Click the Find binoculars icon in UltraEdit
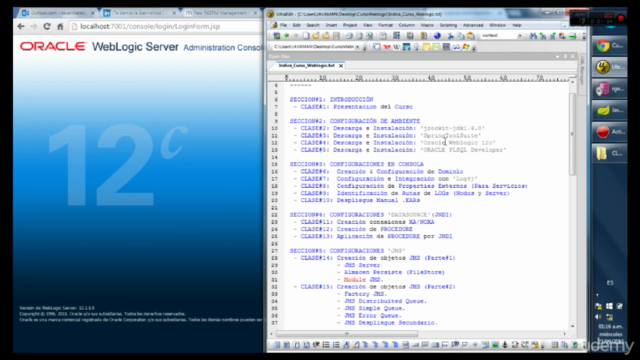This screenshot has height=360, width=640. tap(533, 36)
